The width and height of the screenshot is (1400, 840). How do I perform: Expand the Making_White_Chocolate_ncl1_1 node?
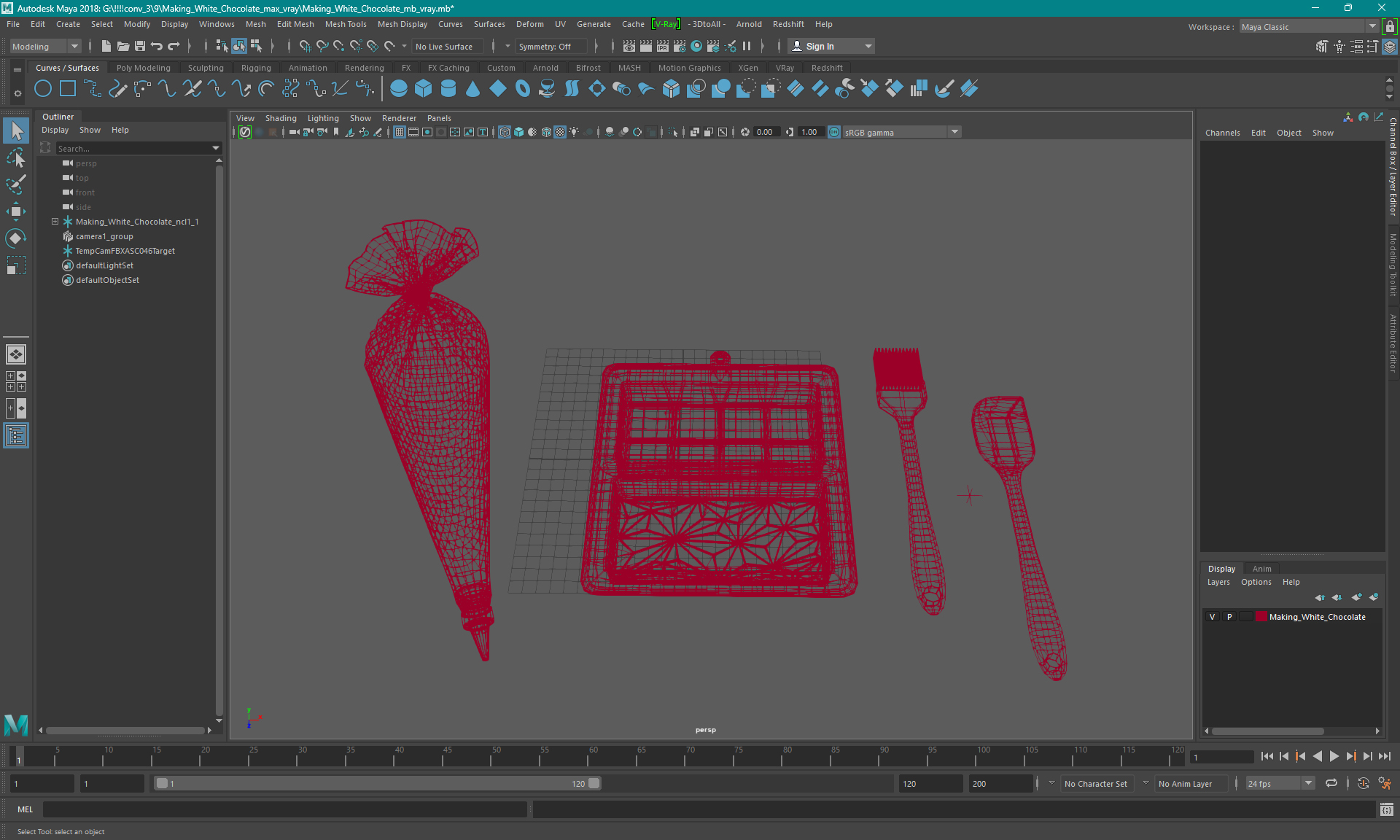click(55, 221)
